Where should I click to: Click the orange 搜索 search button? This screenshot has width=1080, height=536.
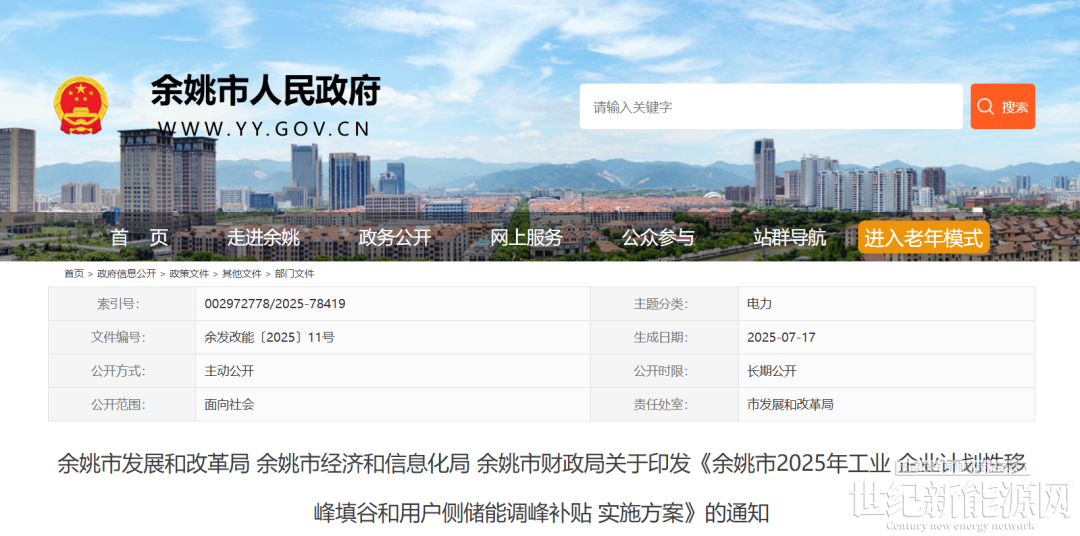1002,107
